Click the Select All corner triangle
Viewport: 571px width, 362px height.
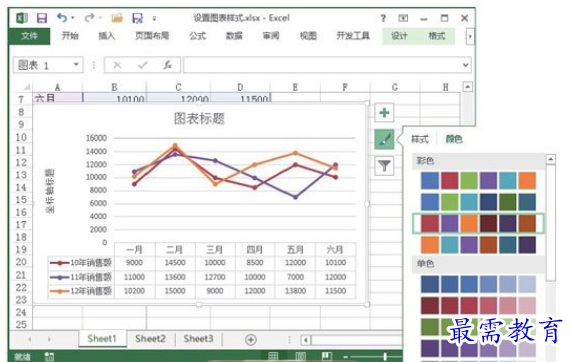(x=27, y=87)
